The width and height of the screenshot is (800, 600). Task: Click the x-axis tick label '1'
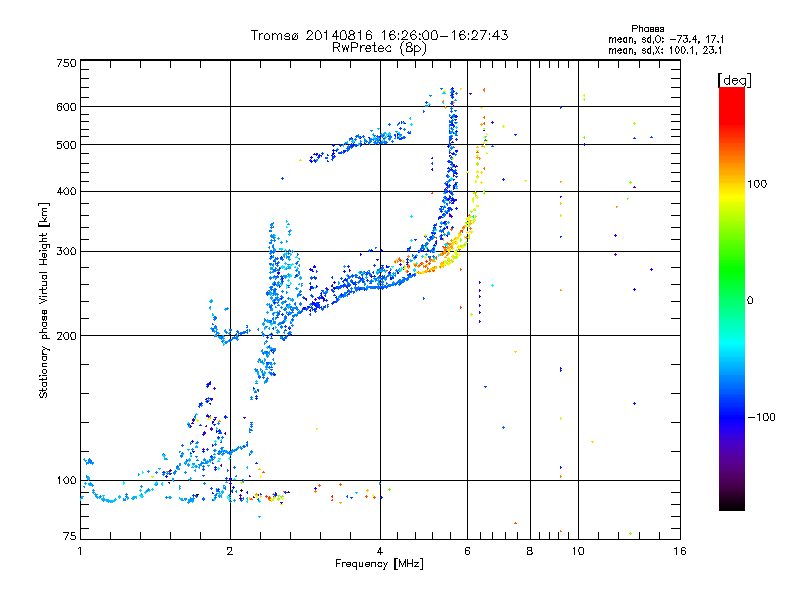point(80,551)
